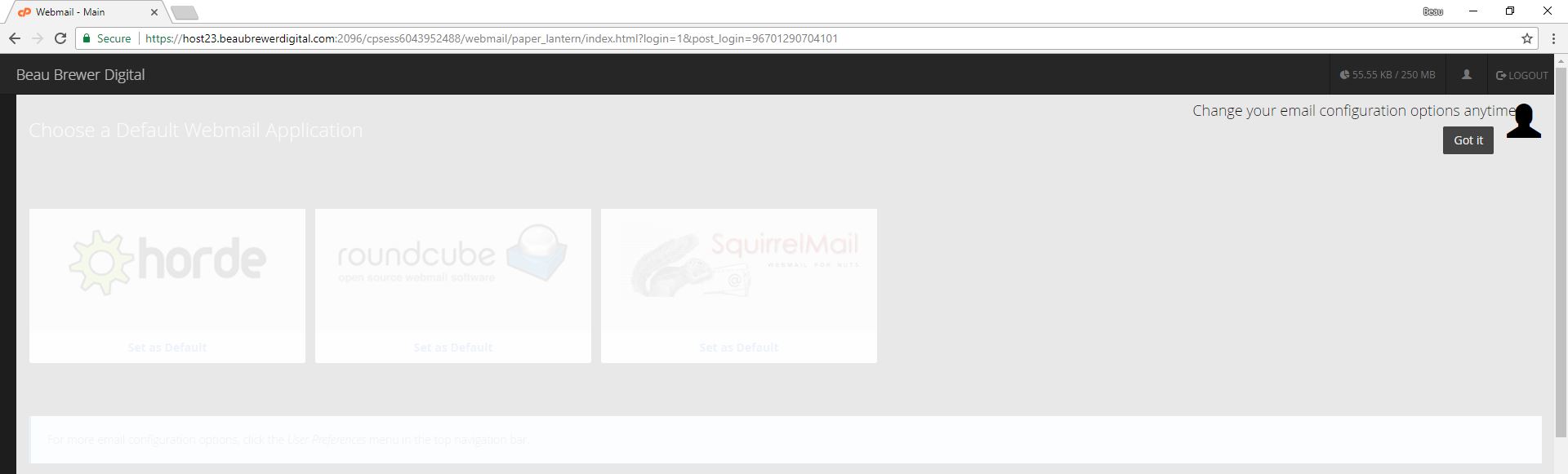The image size is (1568, 474).
Task: Set SquirrelMail as Default
Action: (739, 348)
